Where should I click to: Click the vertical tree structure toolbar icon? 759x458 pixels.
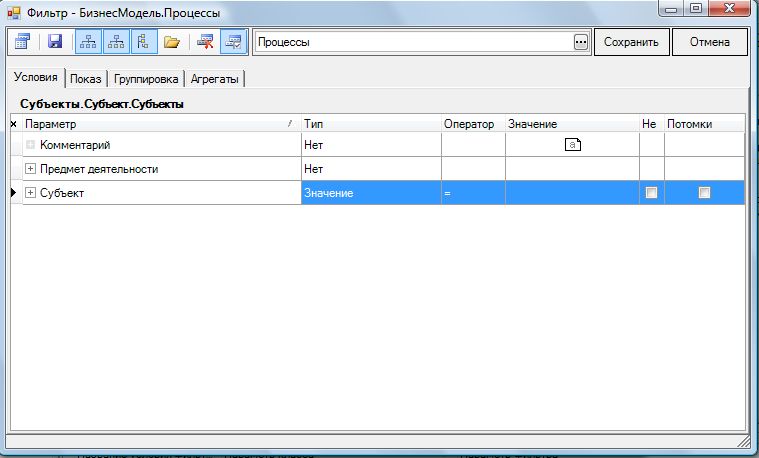point(144,42)
